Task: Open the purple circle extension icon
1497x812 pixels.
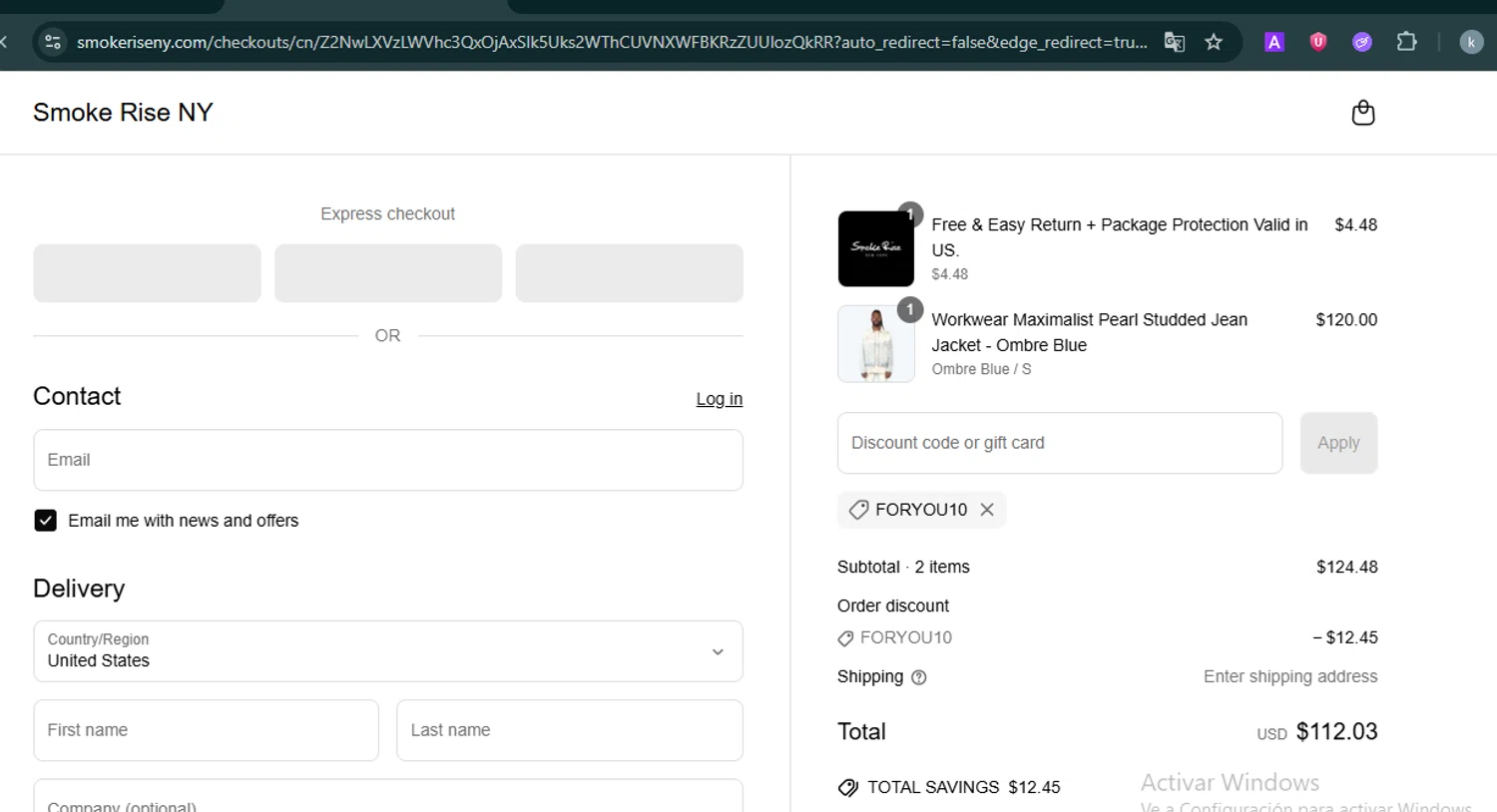Action: [x=1362, y=42]
